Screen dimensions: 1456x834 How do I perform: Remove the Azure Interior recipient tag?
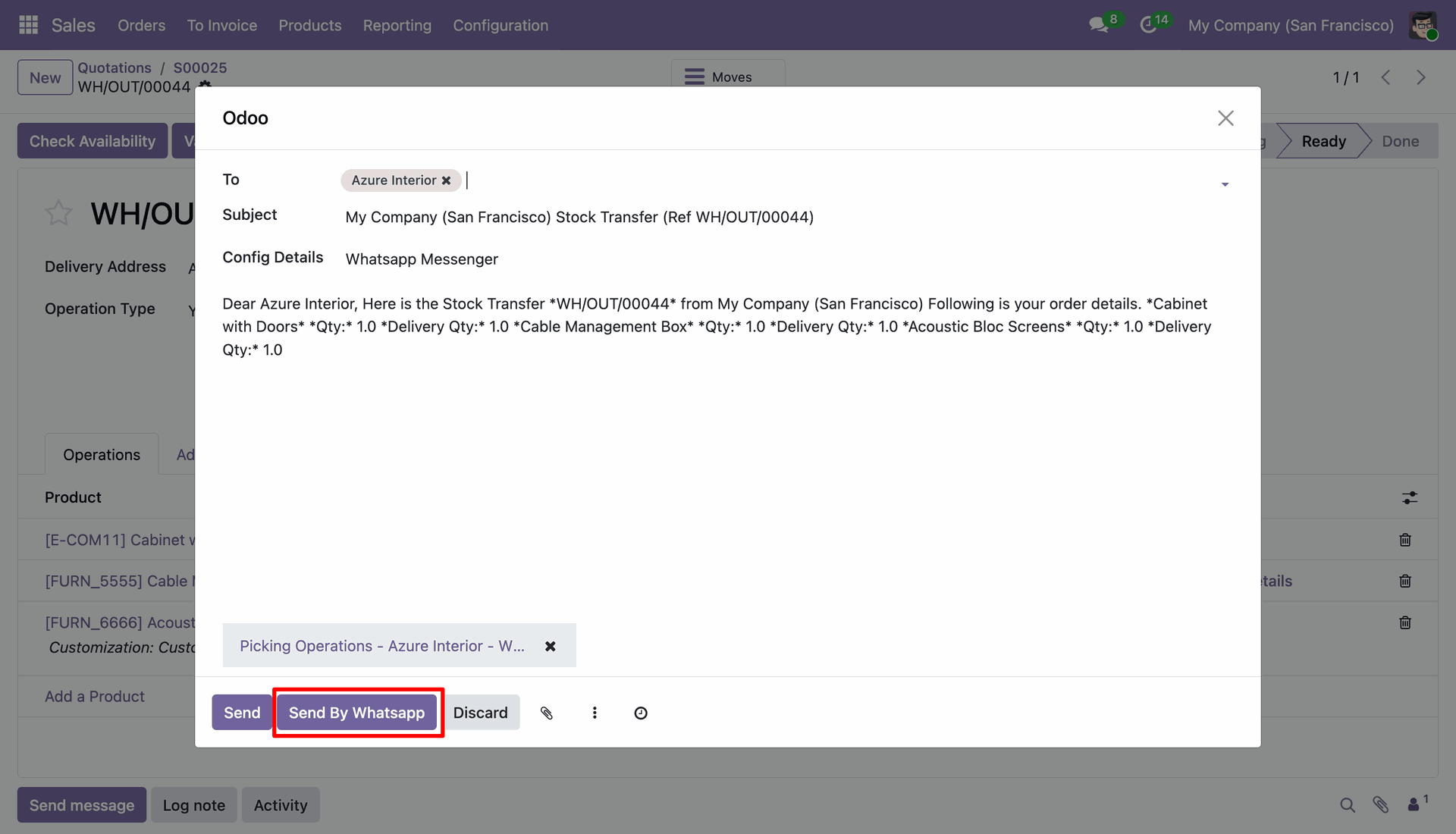(x=446, y=180)
